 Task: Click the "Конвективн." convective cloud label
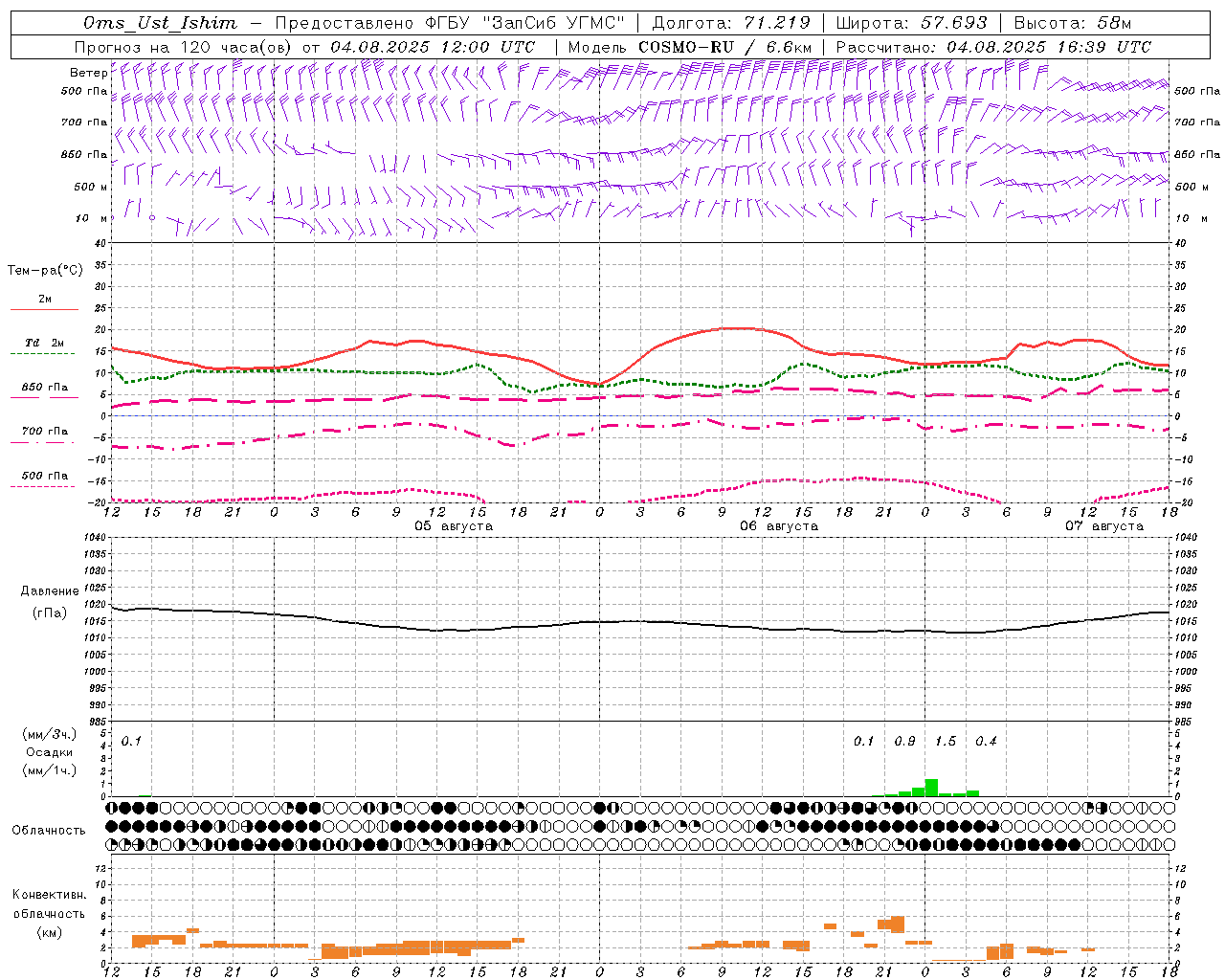coord(49,895)
